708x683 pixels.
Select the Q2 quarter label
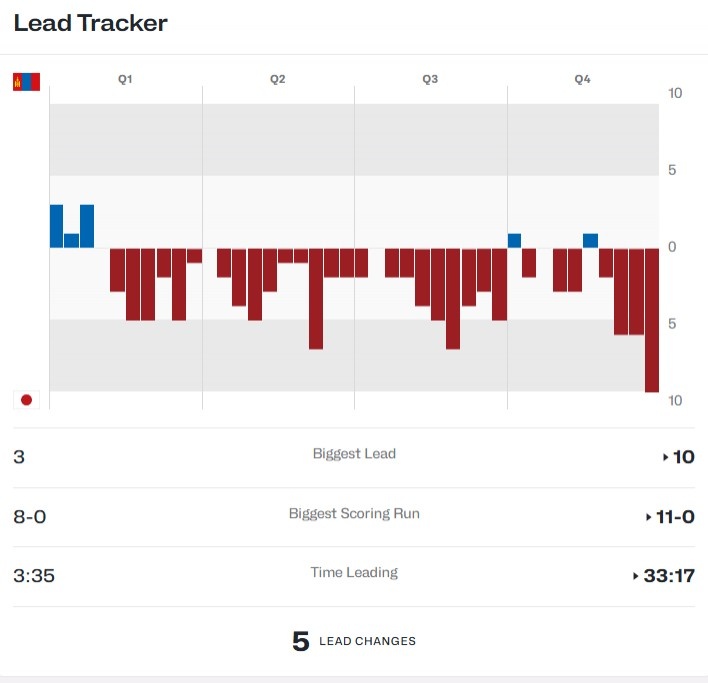click(278, 79)
